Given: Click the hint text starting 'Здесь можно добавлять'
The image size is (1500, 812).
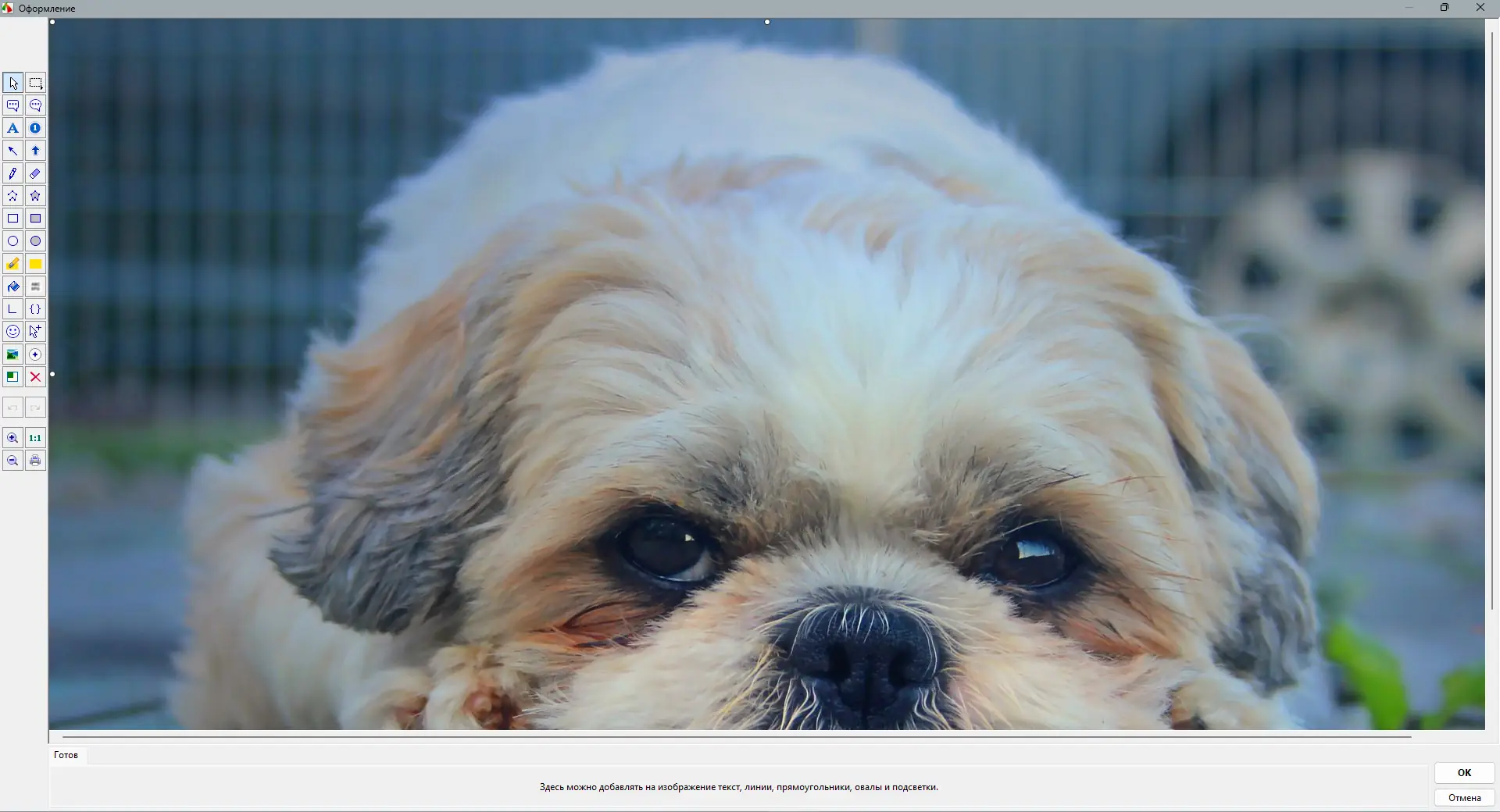Looking at the screenshot, I should click(x=738, y=787).
